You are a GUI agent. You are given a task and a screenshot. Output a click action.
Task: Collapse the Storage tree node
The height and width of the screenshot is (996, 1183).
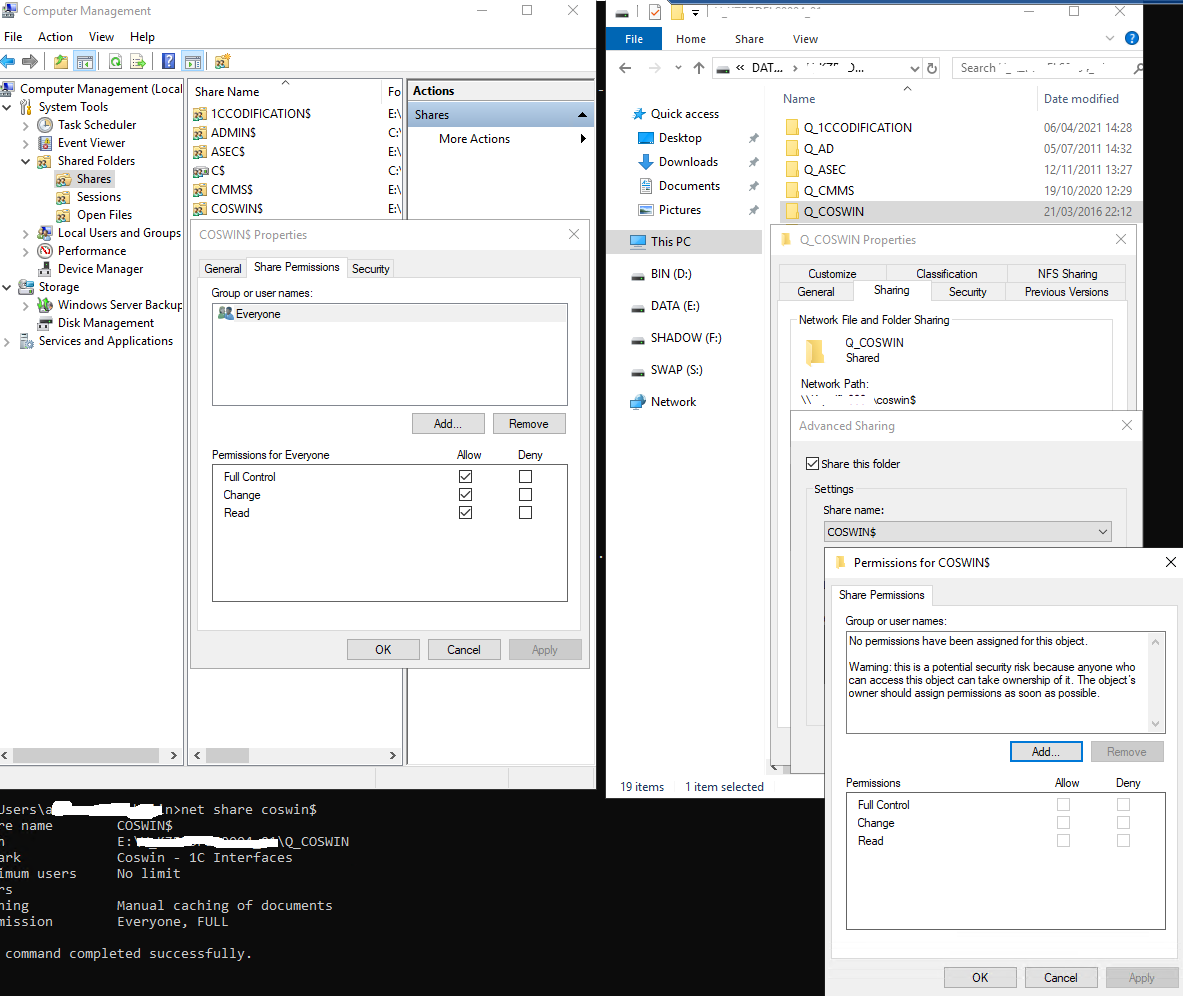8,287
